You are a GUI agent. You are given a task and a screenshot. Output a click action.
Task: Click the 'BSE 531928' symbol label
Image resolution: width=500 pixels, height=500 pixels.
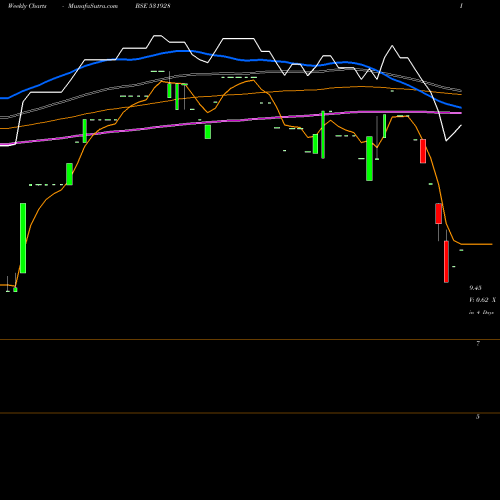coord(153,6)
